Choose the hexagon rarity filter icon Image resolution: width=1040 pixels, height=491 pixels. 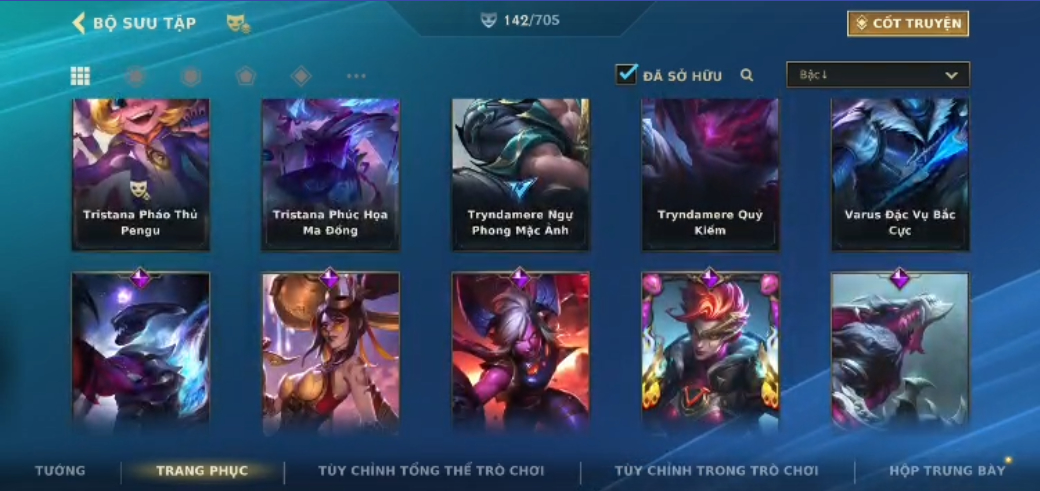(x=191, y=76)
